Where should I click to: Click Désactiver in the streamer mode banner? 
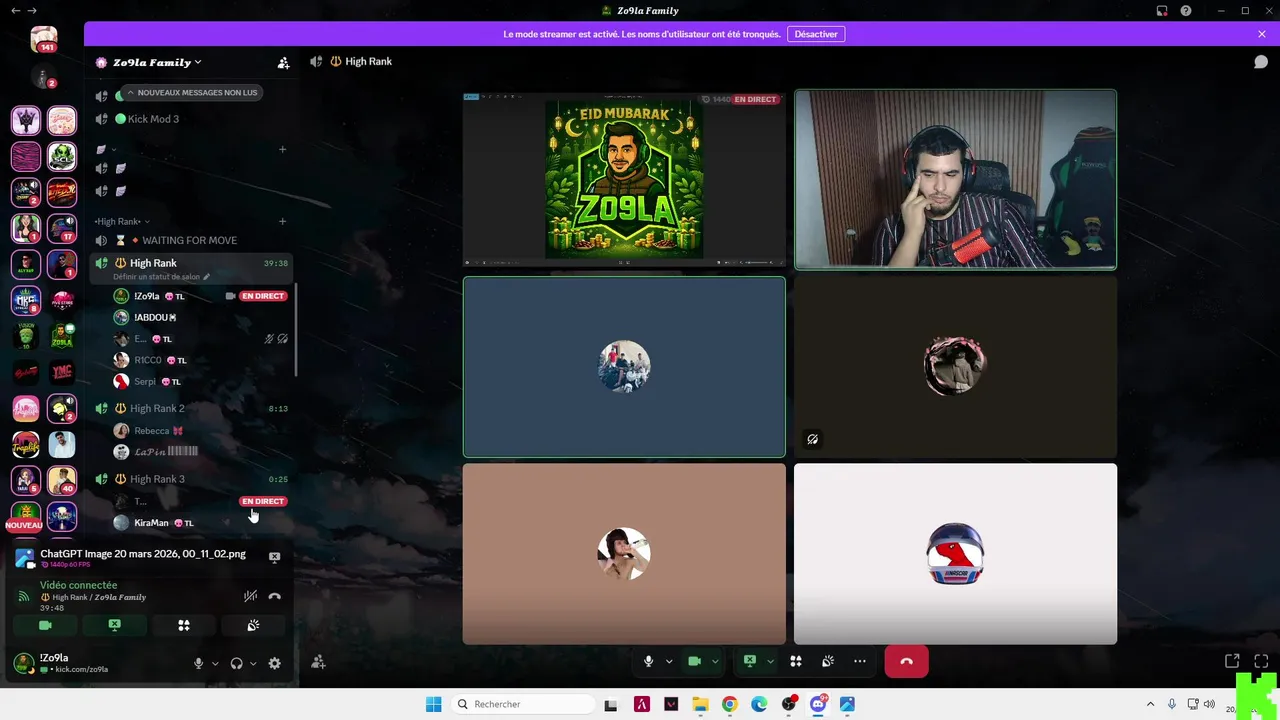[816, 34]
